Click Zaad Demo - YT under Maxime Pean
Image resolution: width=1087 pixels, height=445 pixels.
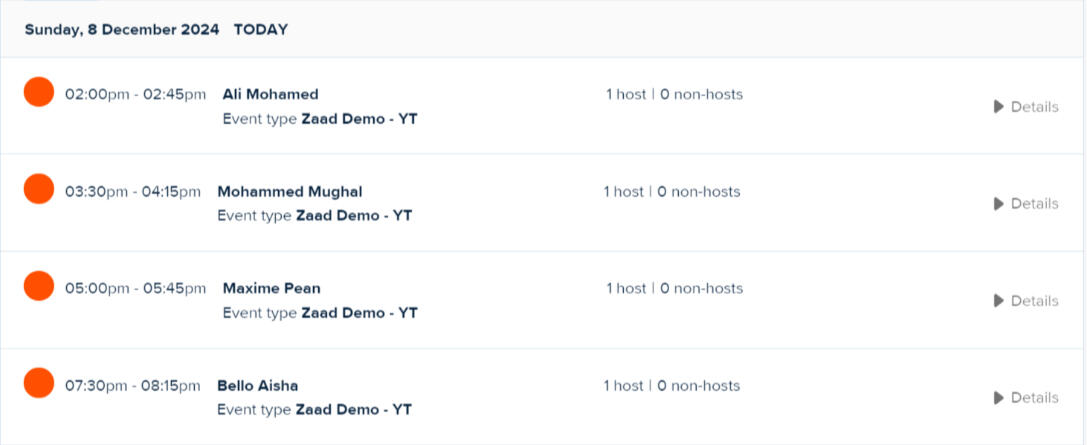pyautogui.click(x=359, y=313)
